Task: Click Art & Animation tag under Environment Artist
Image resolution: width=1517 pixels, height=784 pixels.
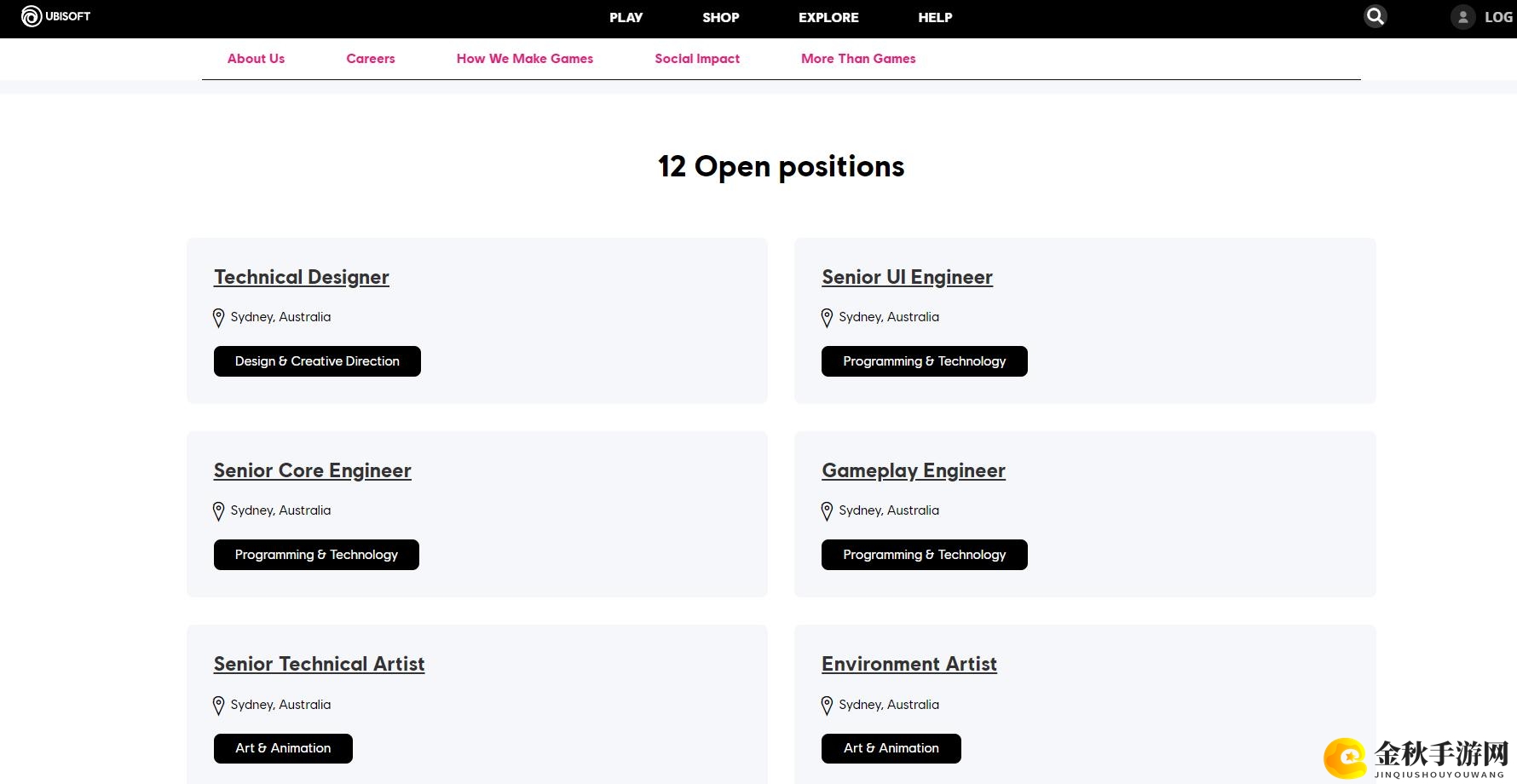Action: [891, 748]
